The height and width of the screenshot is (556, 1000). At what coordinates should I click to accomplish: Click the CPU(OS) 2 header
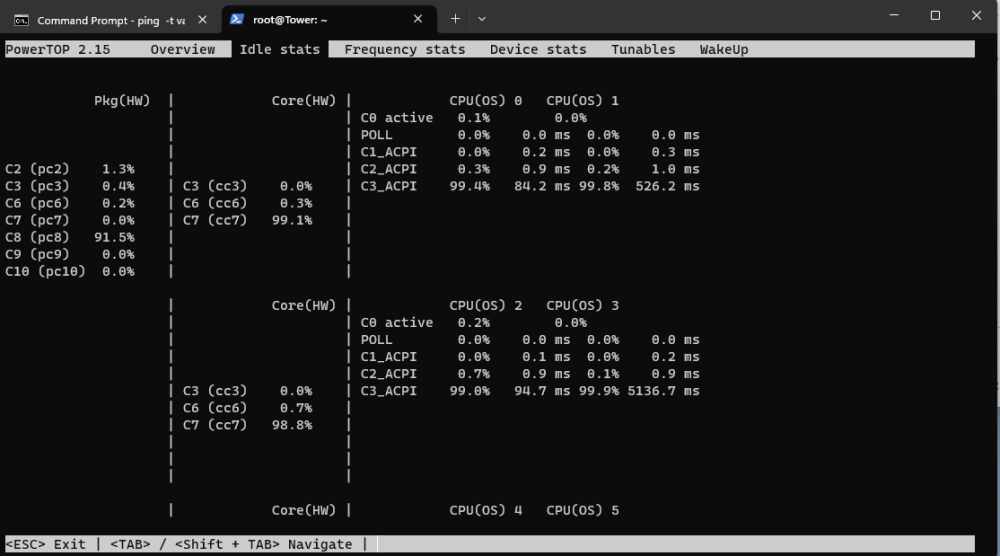[485, 305]
